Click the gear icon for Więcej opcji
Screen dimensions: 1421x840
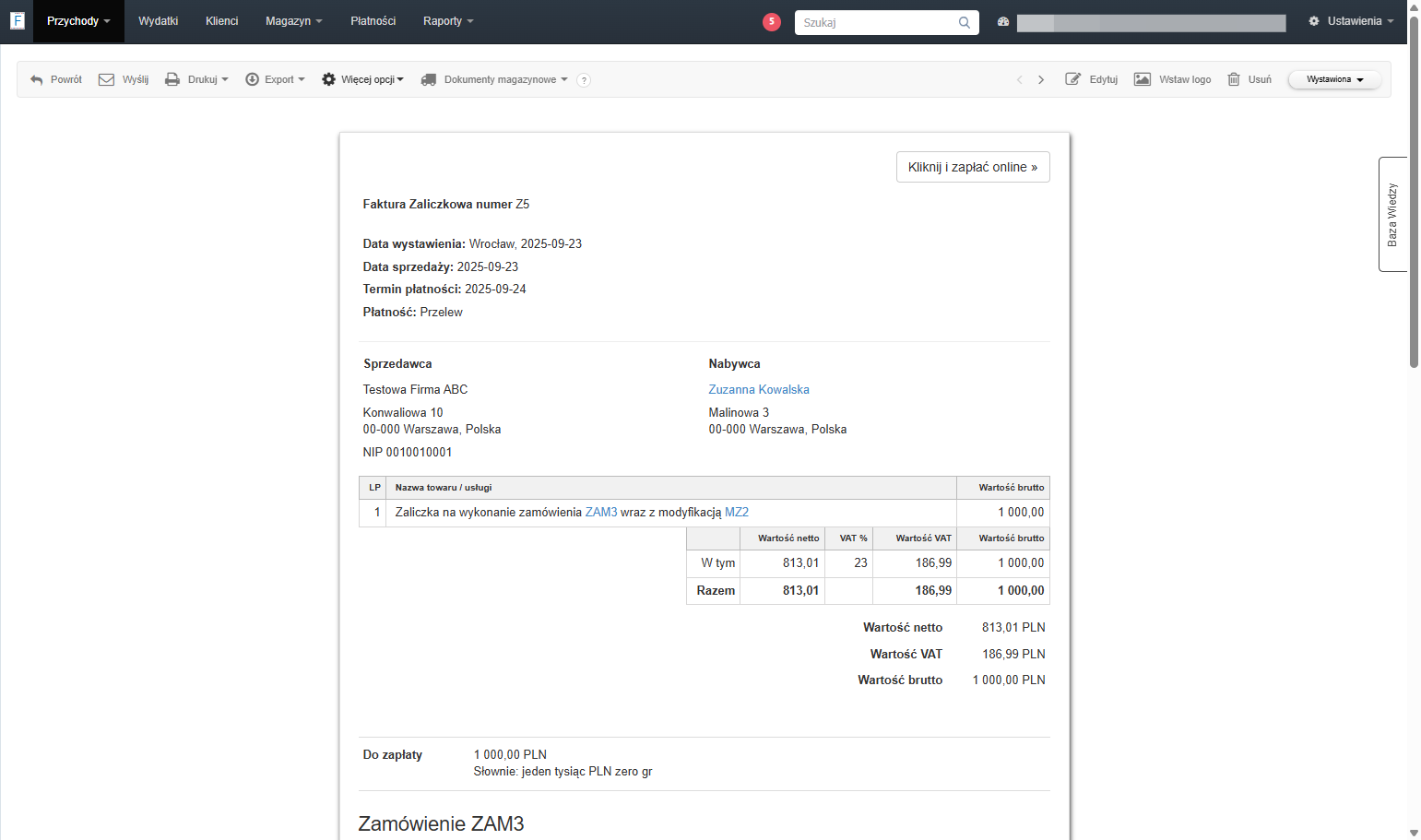pyautogui.click(x=328, y=79)
